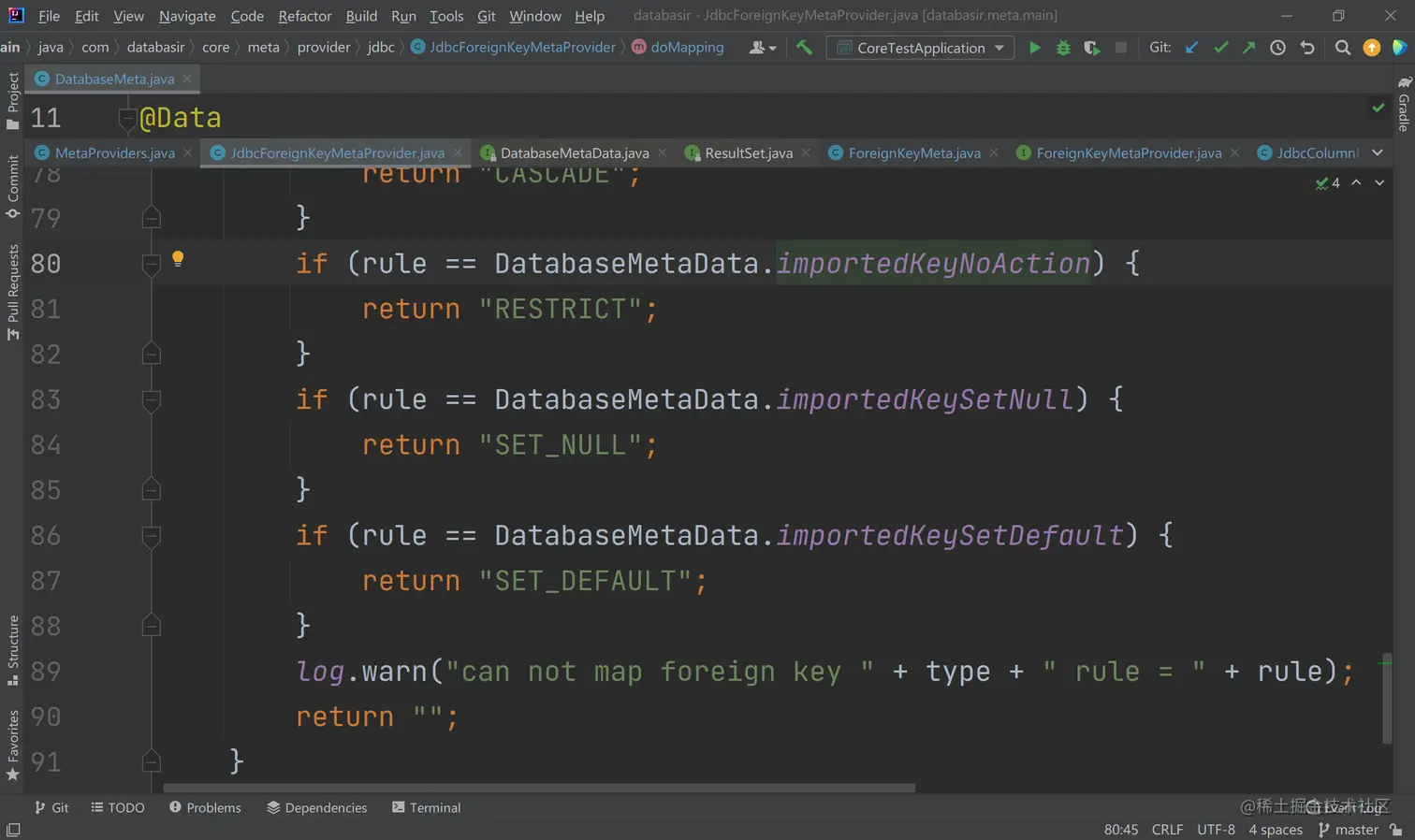Push commits with the Git push arrow
Image resolution: width=1415 pixels, height=840 pixels.
[1248, 47]
